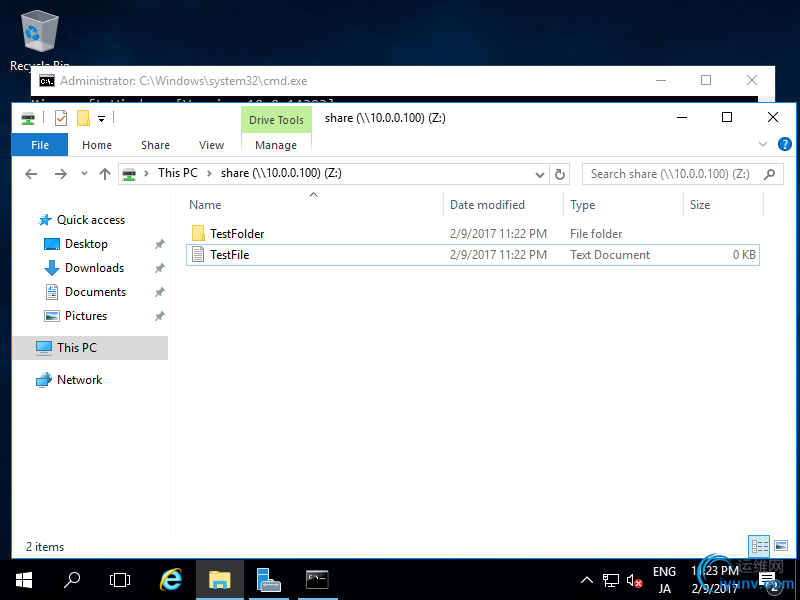Open Explorer Help icon
The width and height of the screenshot is (800, 600).
tap(785, 144)
